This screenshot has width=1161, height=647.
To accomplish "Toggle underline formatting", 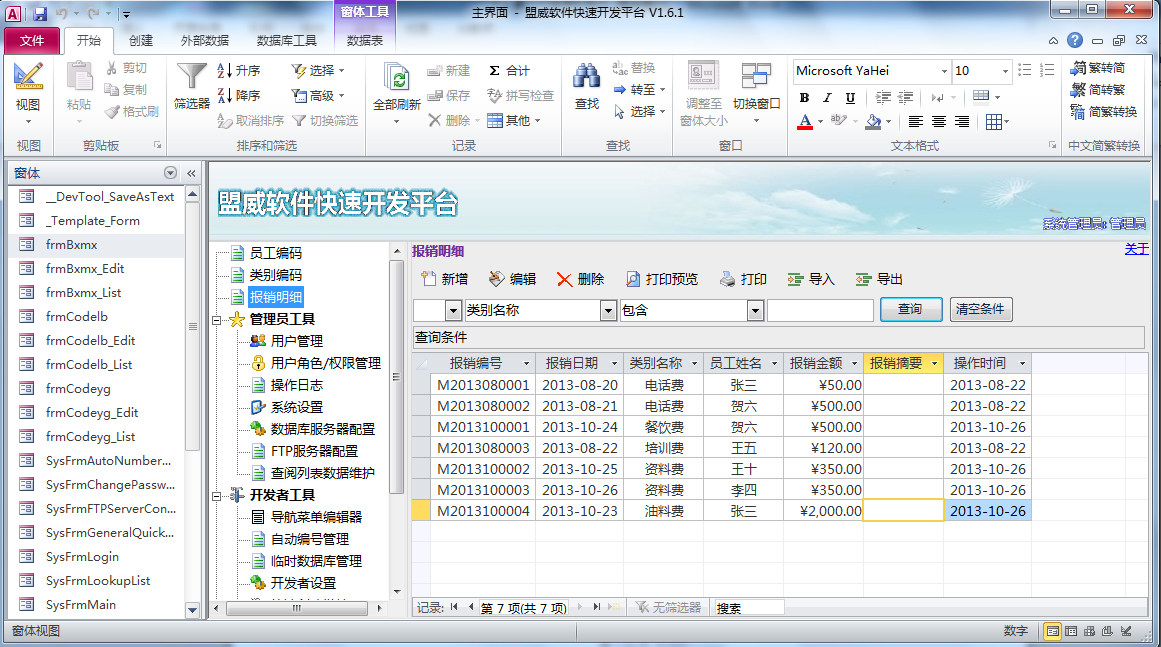I will pyautogui.click(x=850, y=97).
